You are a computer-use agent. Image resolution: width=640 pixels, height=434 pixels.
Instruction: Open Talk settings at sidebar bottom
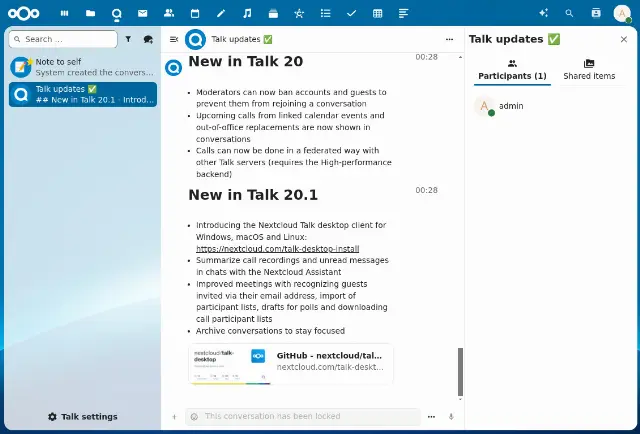coord(83,416)
